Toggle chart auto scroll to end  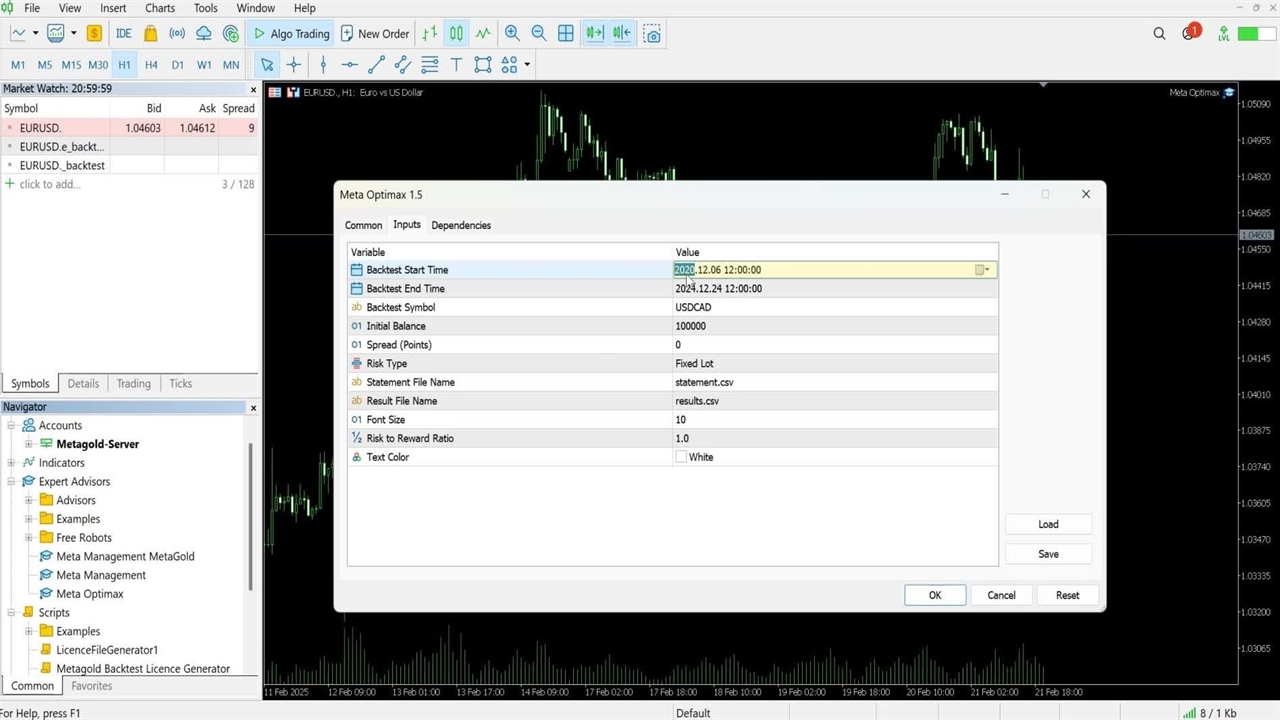595,33
